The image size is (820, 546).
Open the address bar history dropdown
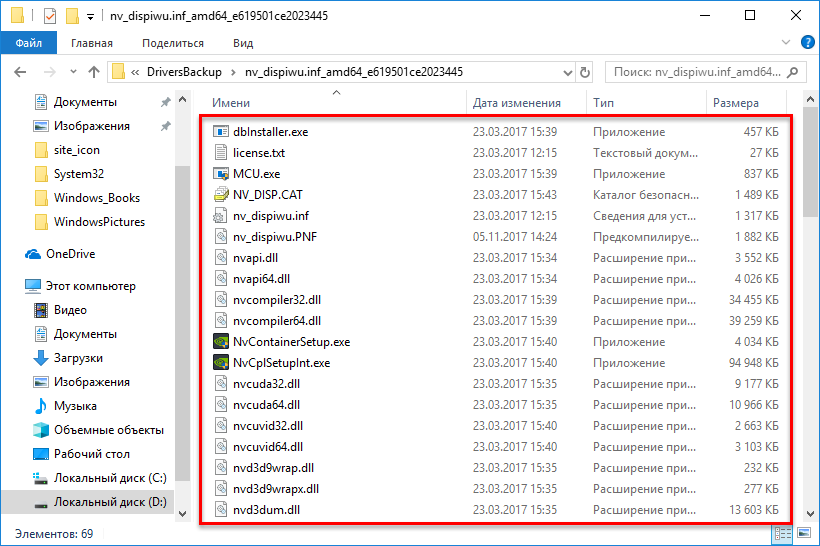tap(567, 72)
